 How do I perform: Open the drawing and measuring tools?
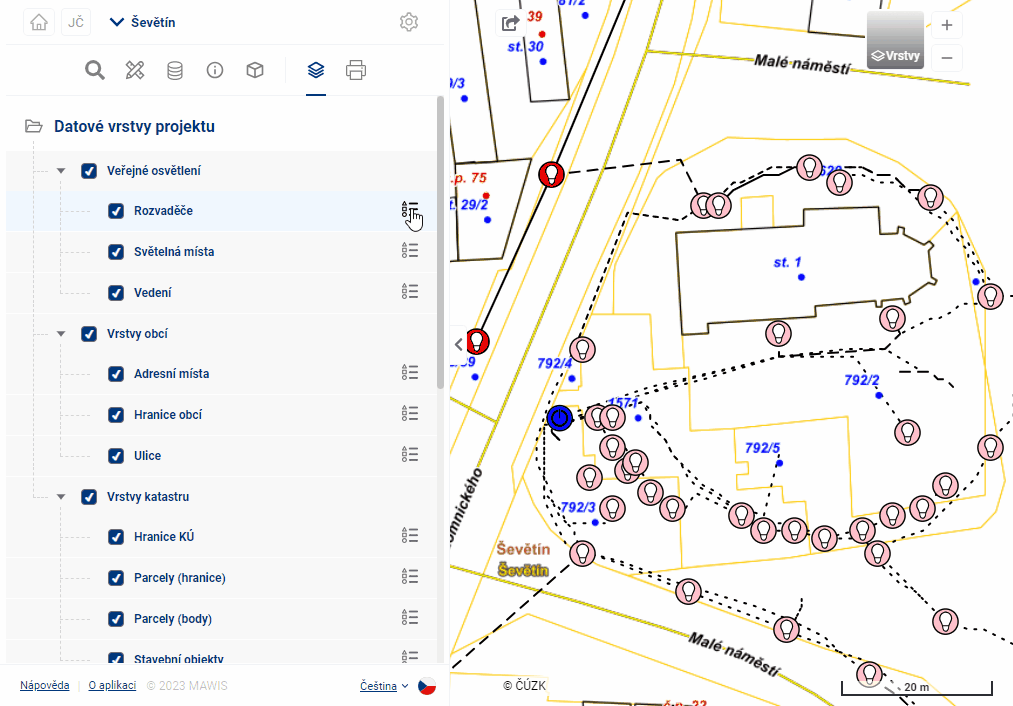point(135,70)
